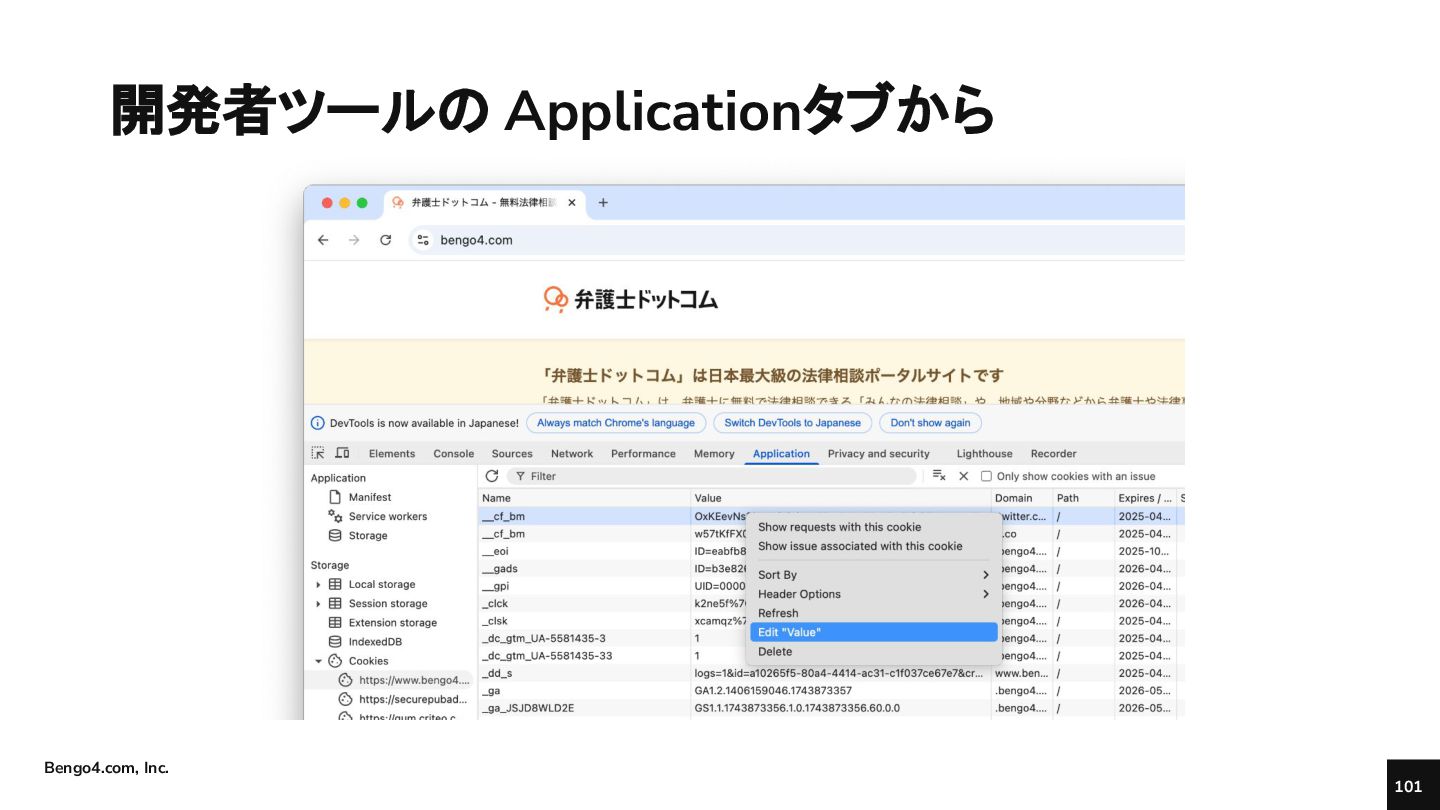This screenshot has width=1440, height=810.
Task: Sort by the Expires column header
Action: tap(1145, 498)
